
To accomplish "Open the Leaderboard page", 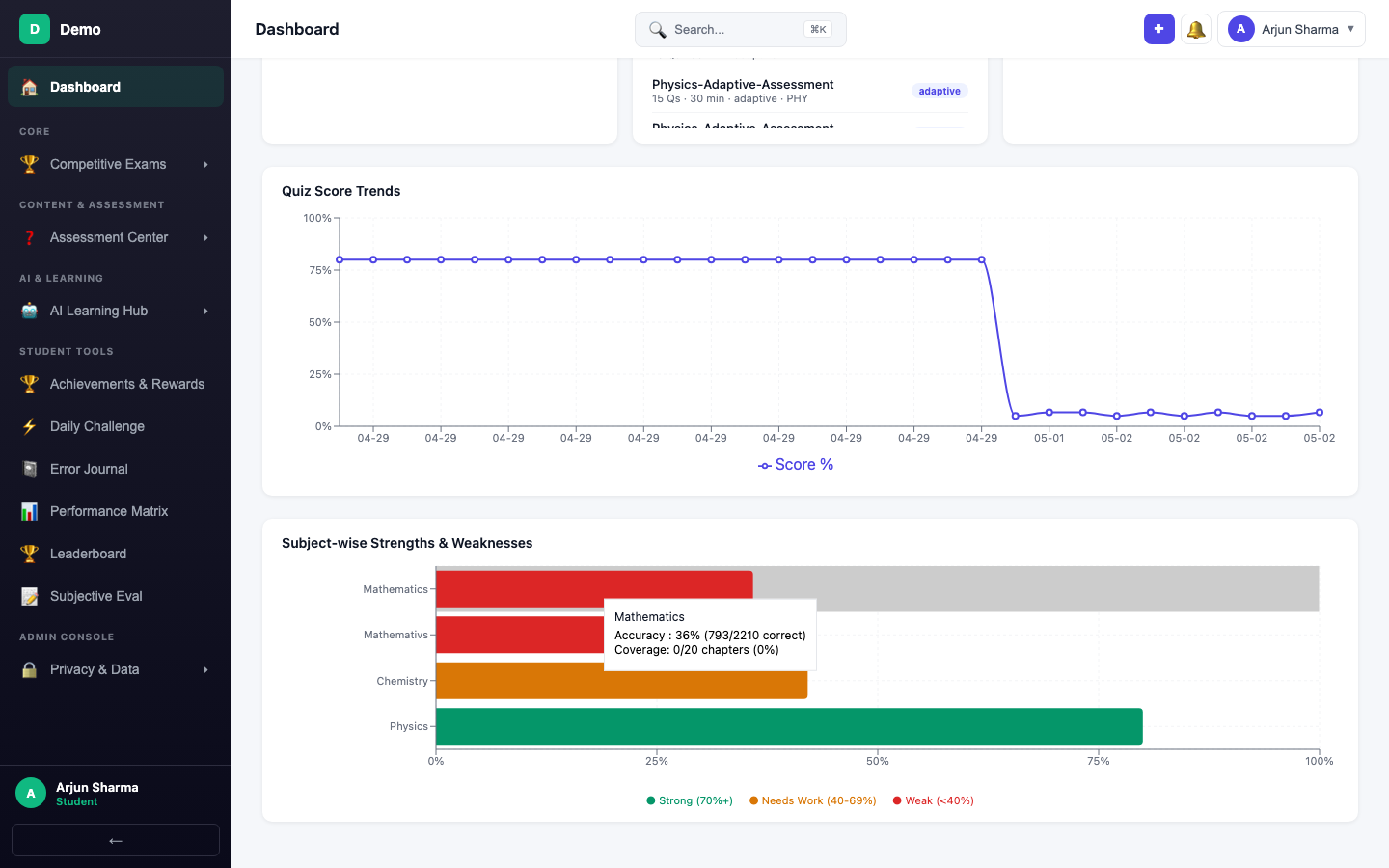I will coord(116,554).
